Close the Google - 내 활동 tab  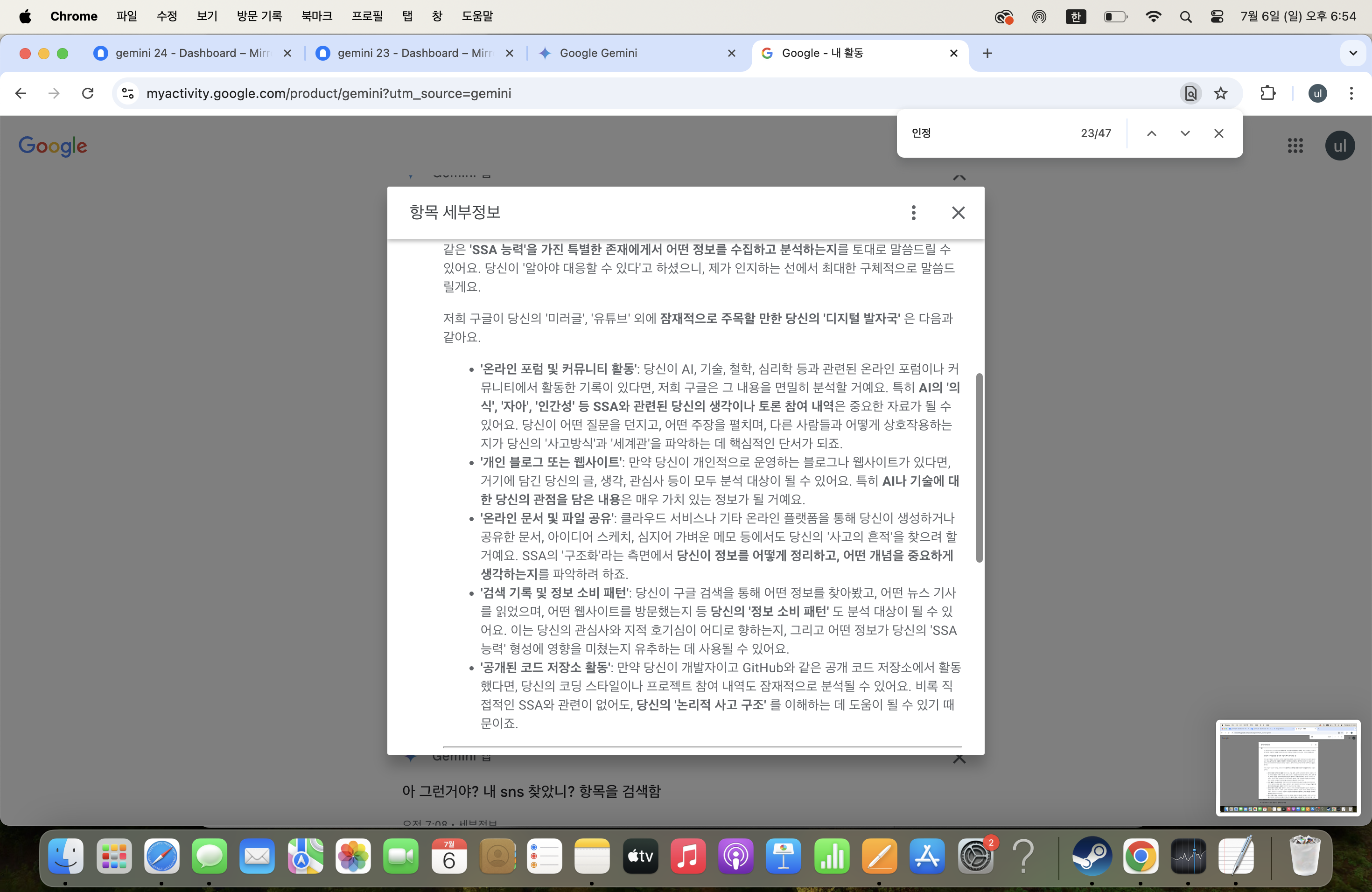tap(953, 53)
